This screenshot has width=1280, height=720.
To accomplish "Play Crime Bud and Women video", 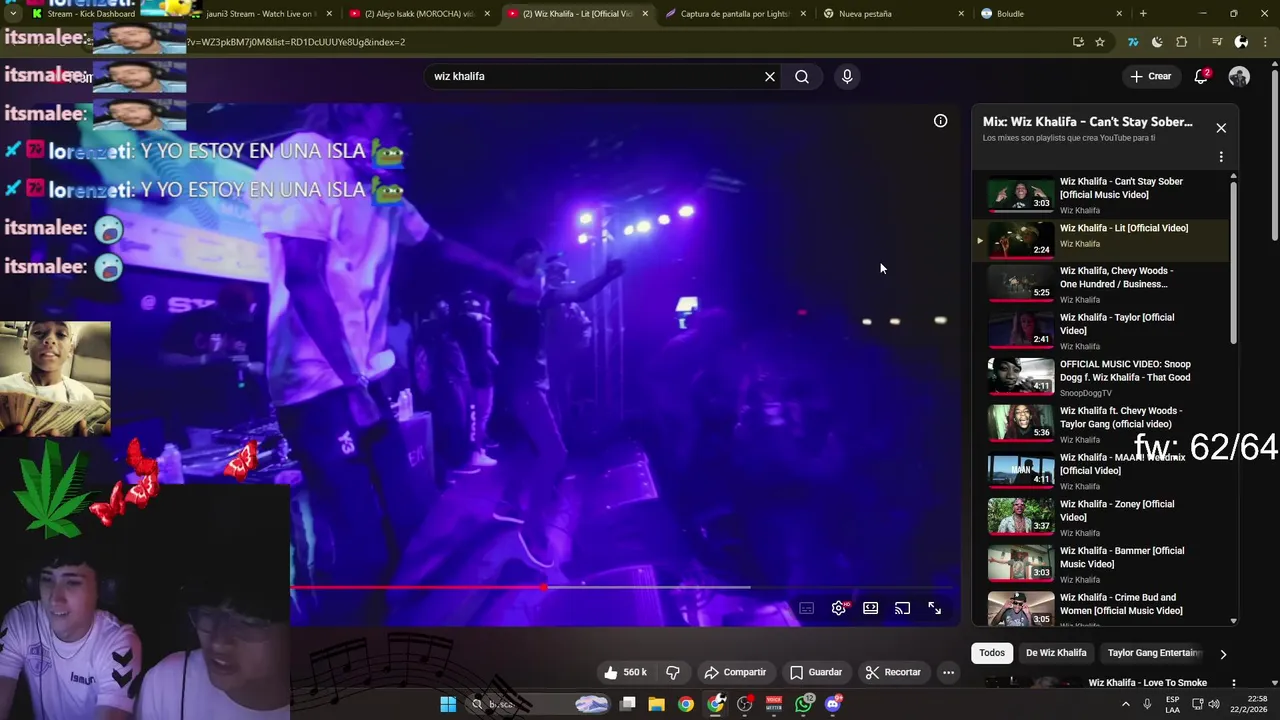I will point(1100,608).
